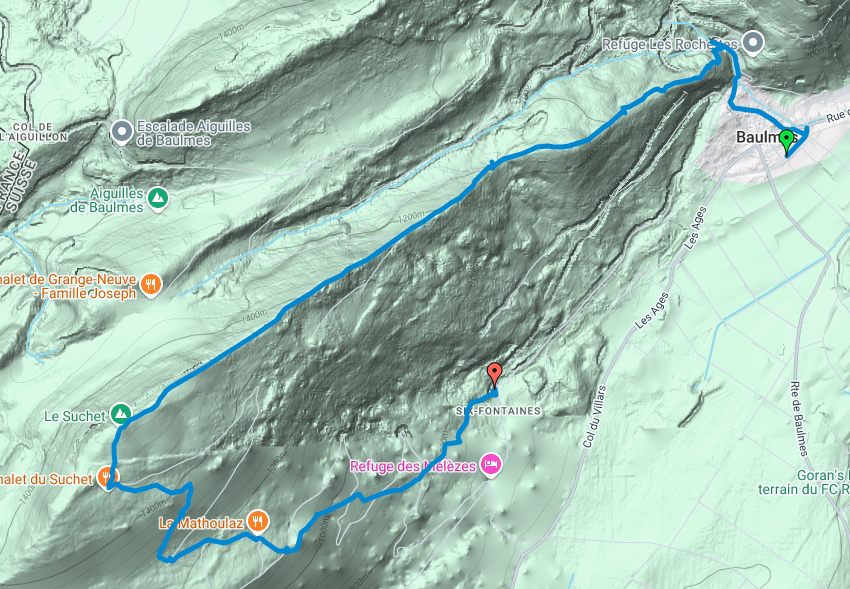Click the Baulmes town label
850x589 pixels.
[x=761, y=137]
